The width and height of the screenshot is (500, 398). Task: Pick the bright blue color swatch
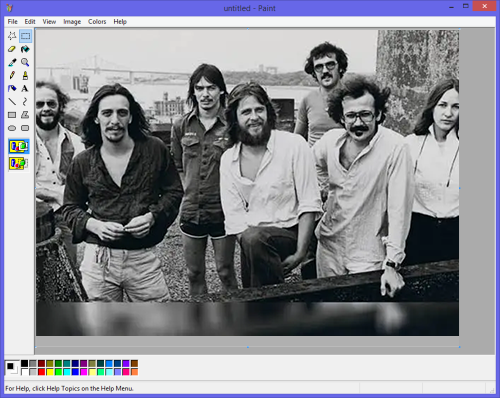pos(75,372)
